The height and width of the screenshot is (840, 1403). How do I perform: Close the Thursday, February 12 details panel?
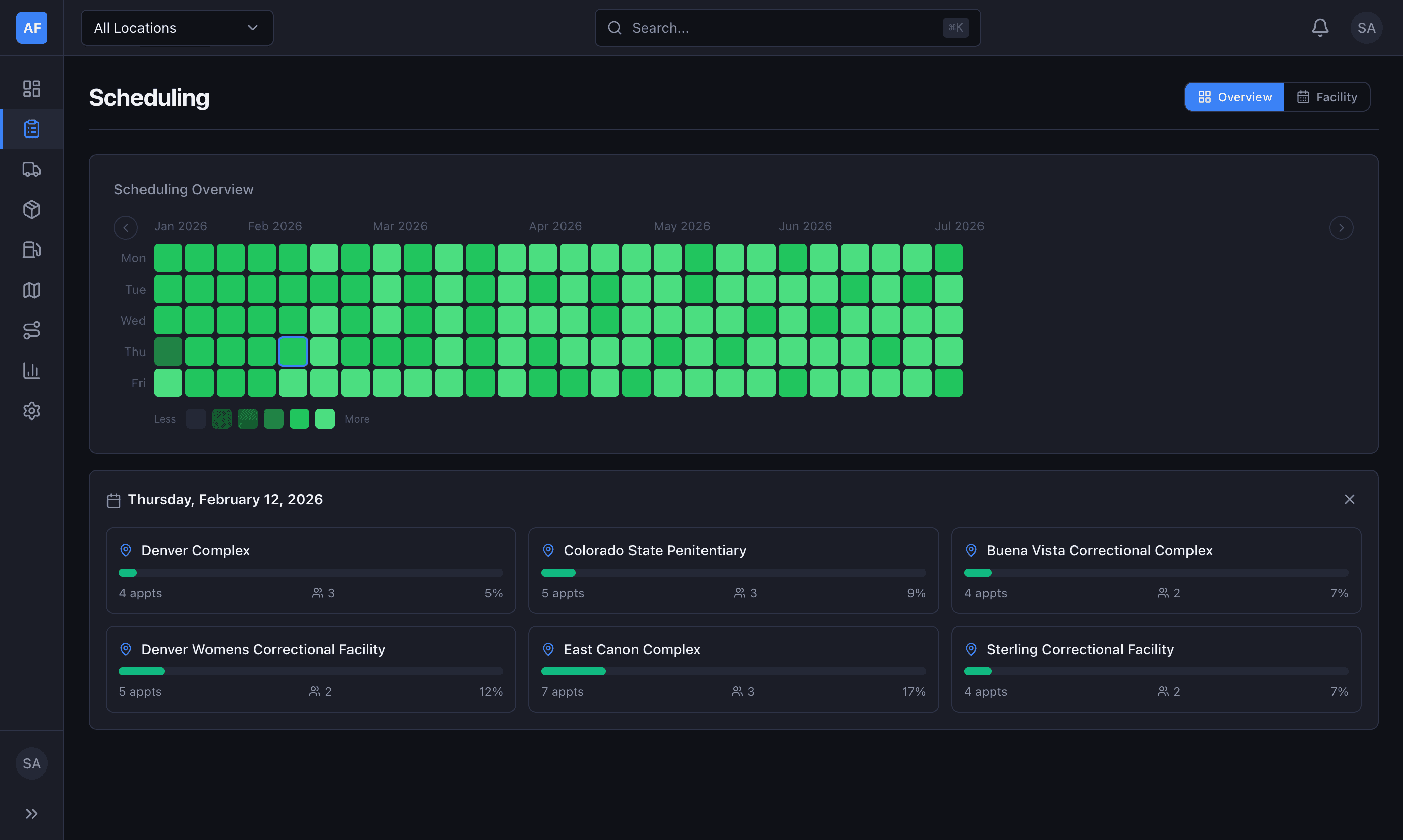click(1349, 499)
